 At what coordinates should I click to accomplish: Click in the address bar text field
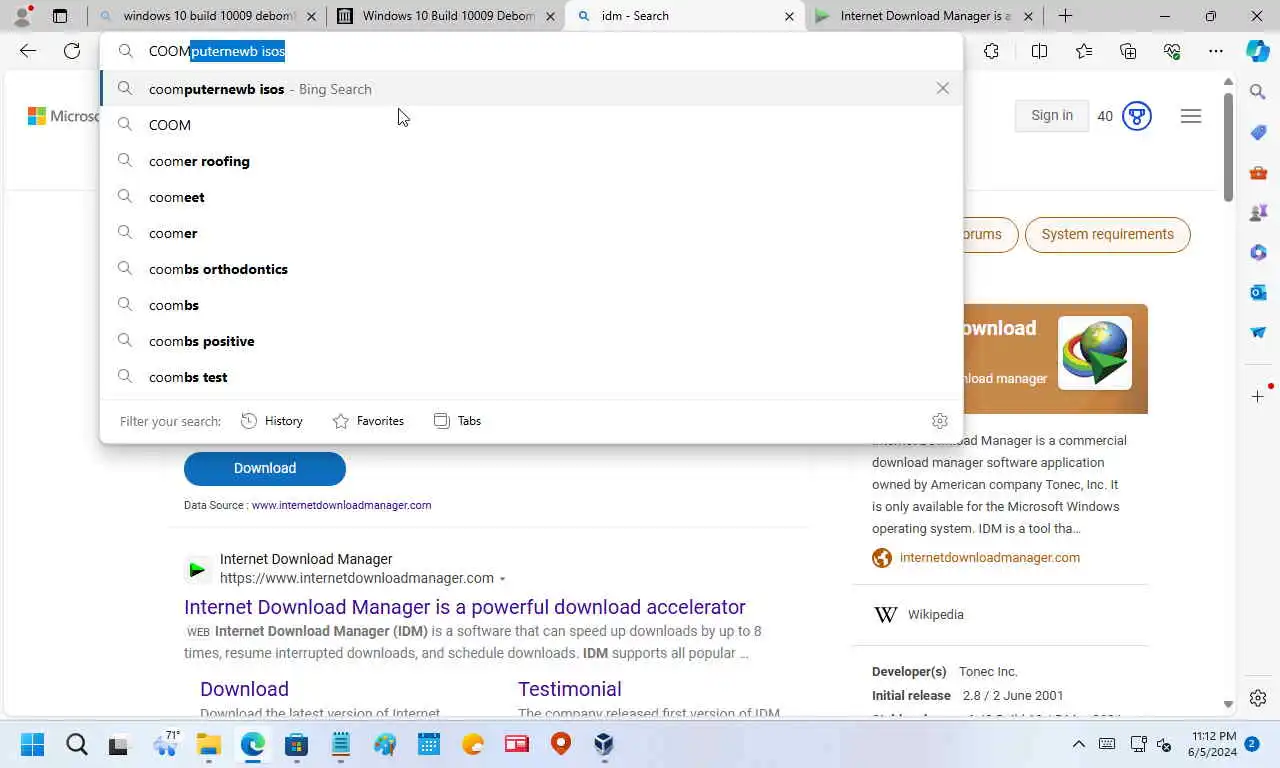click(x=531, y=51)
